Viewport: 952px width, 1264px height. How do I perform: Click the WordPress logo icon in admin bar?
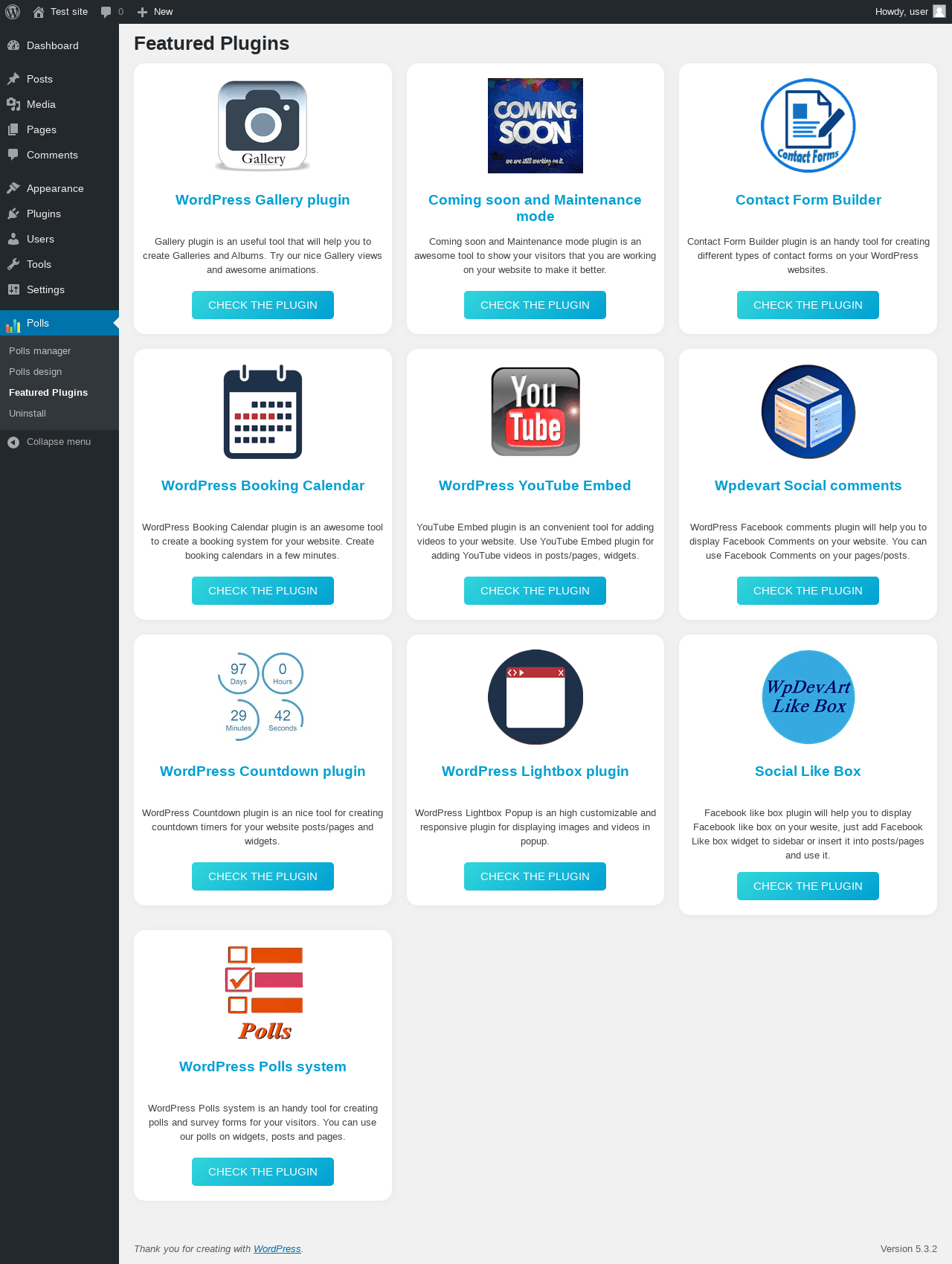coord(13,12)
